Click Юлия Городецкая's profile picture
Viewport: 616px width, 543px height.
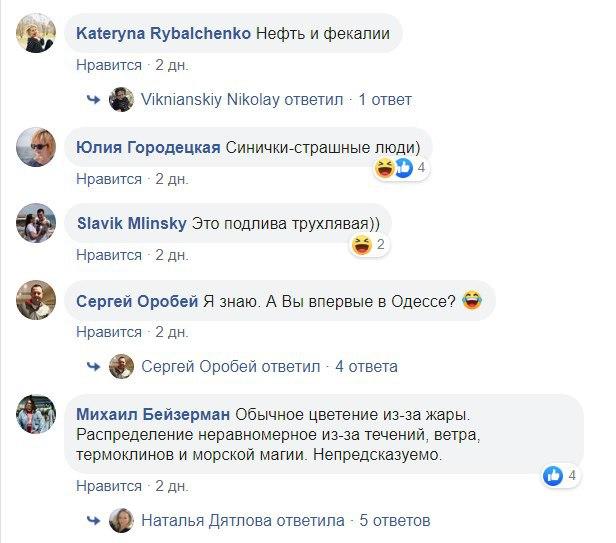(36, 150)
